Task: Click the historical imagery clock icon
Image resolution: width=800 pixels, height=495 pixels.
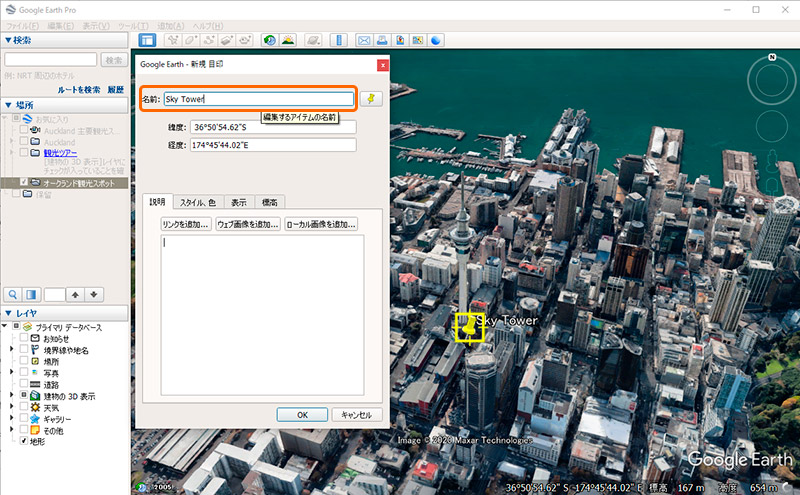Action: 269,40
